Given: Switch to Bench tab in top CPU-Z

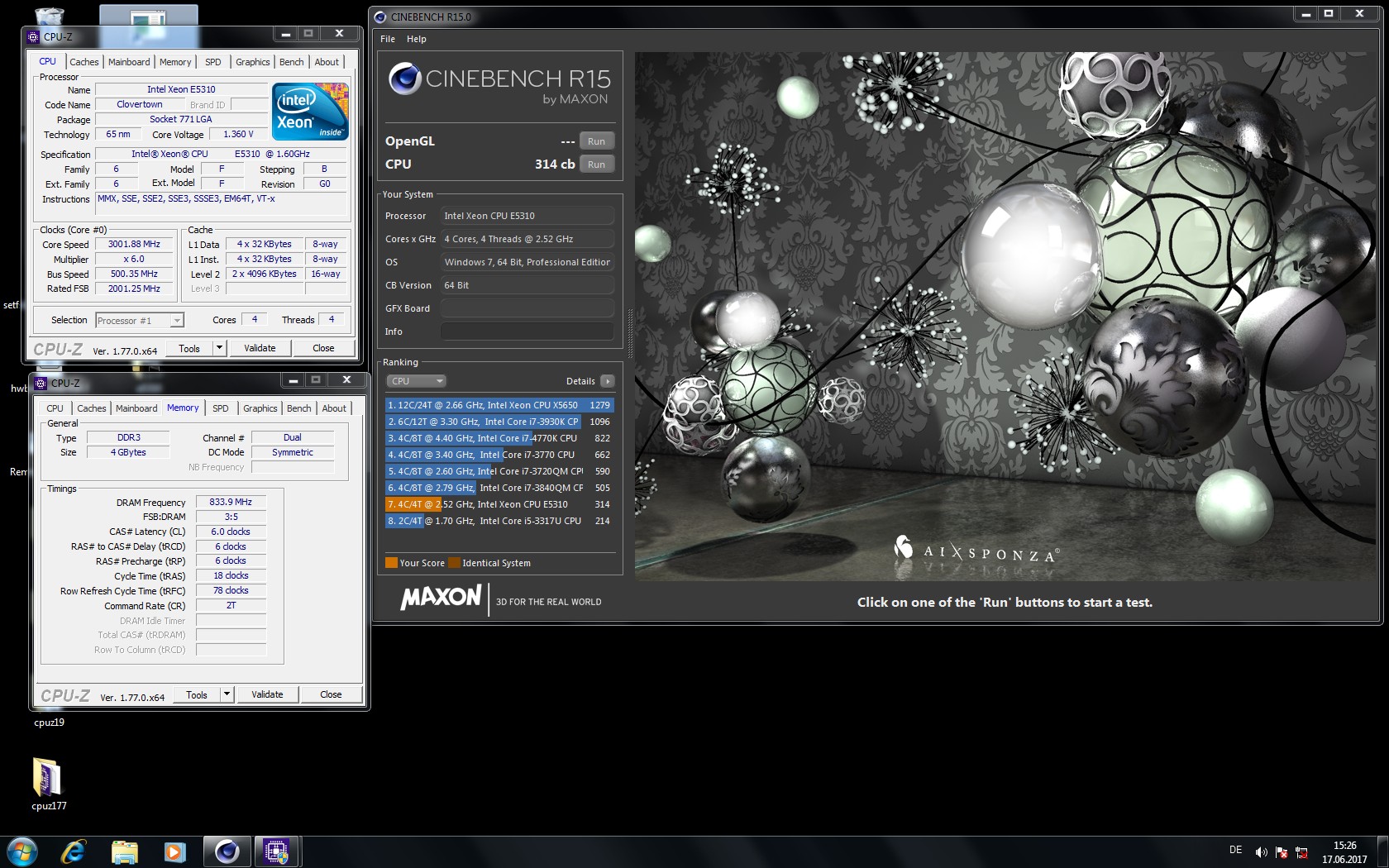Looking at the screenshot, I should [x=291, y=62].
